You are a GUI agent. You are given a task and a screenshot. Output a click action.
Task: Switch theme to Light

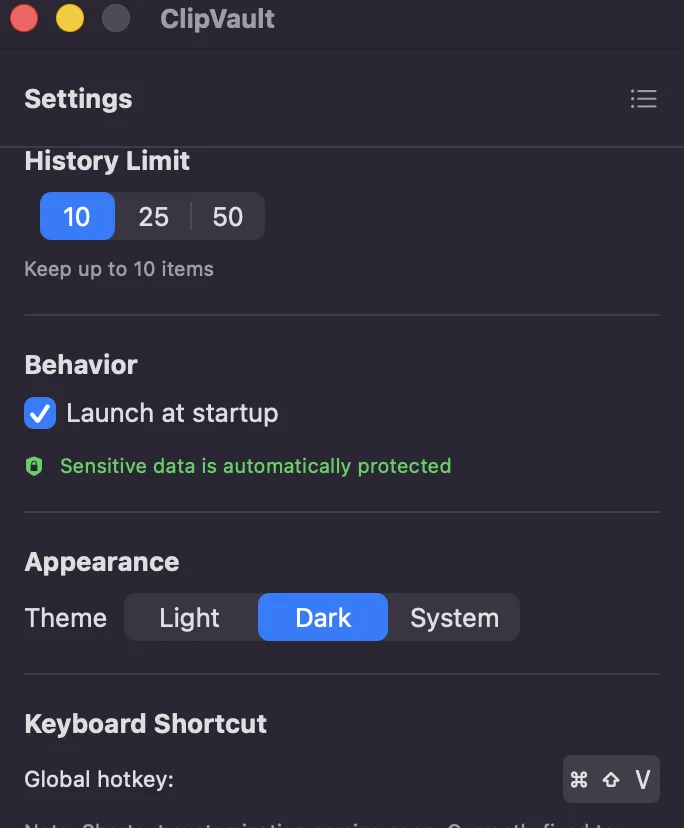point(190,617)
